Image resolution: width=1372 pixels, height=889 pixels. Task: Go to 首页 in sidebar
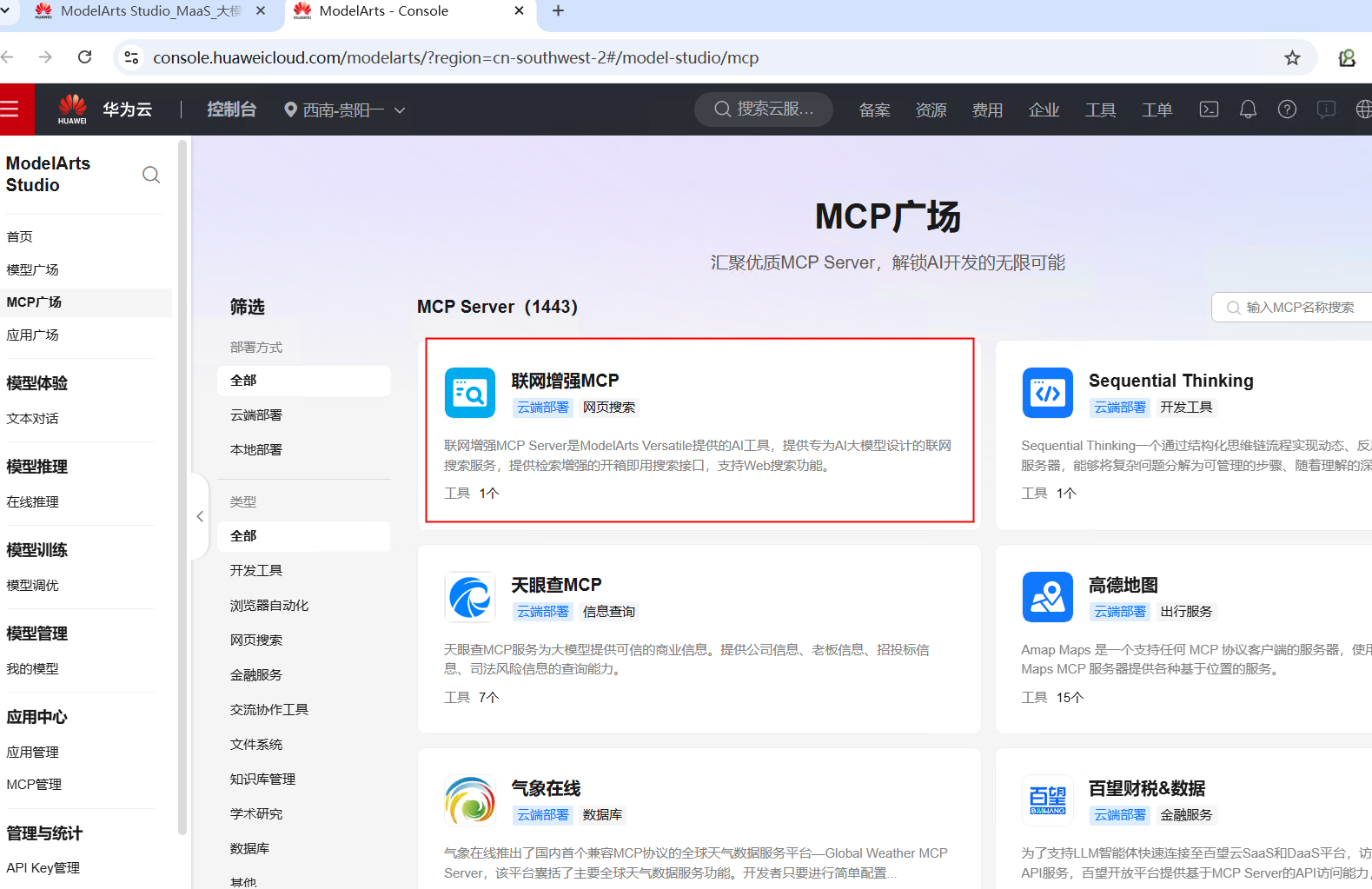[x=20, y=236]
